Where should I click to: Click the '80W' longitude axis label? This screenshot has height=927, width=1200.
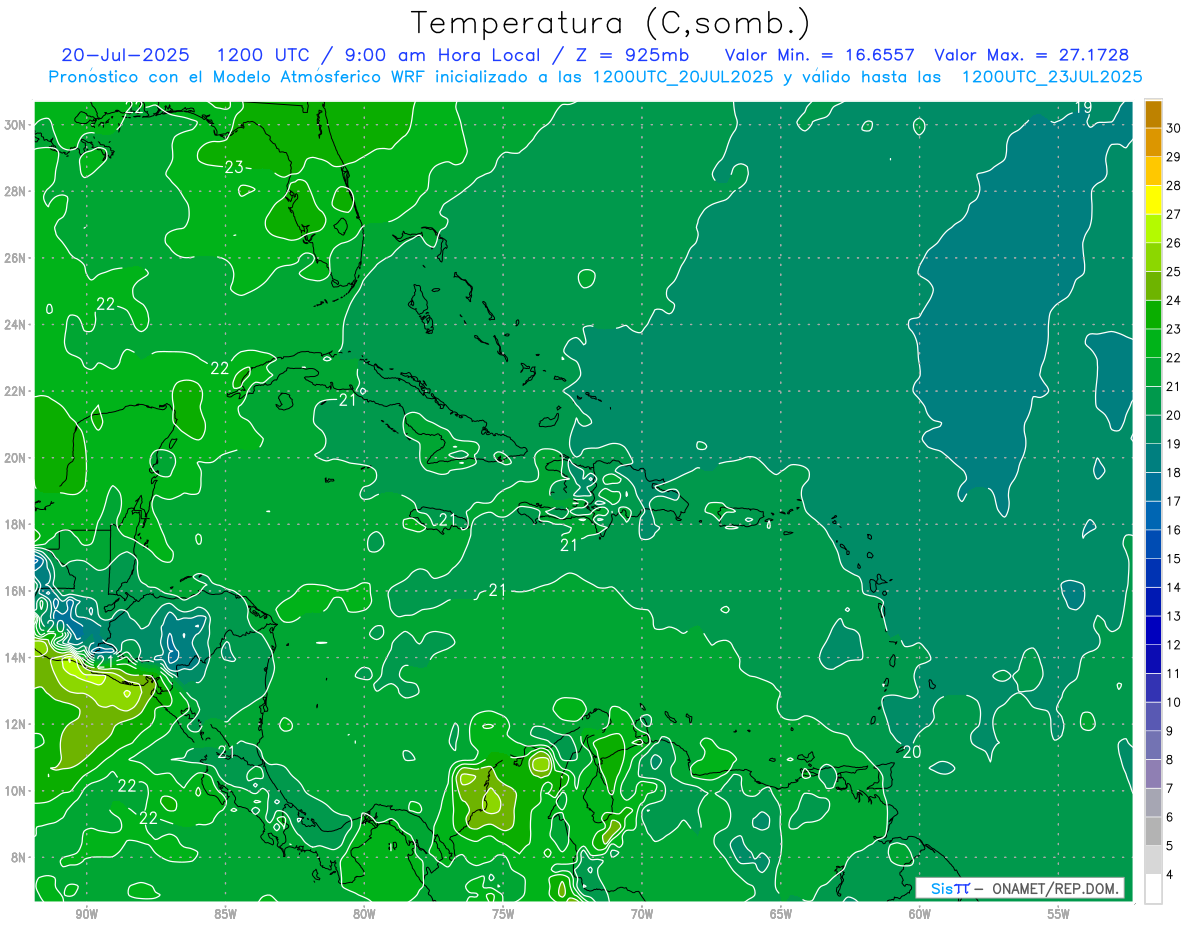click(364, 914)
